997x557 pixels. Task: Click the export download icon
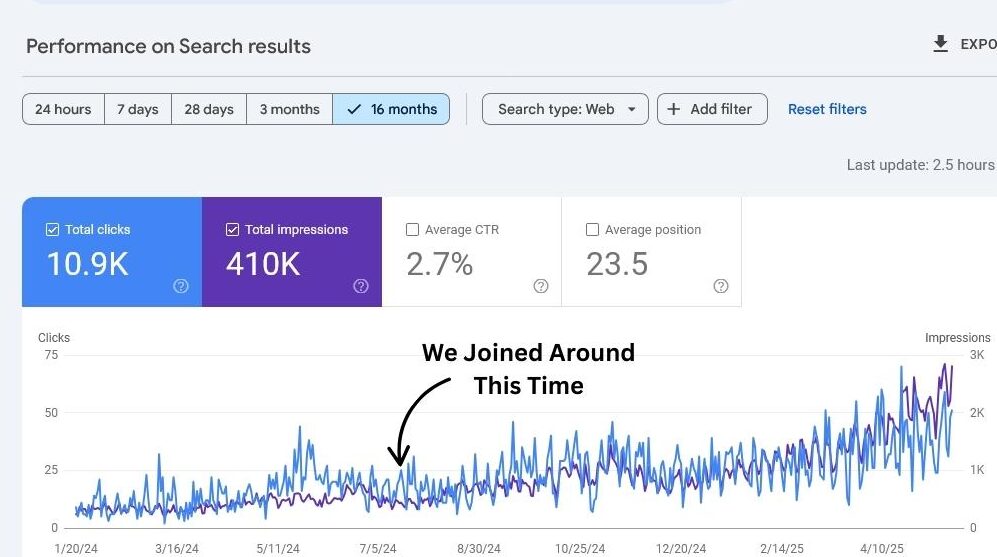[940, 44]
